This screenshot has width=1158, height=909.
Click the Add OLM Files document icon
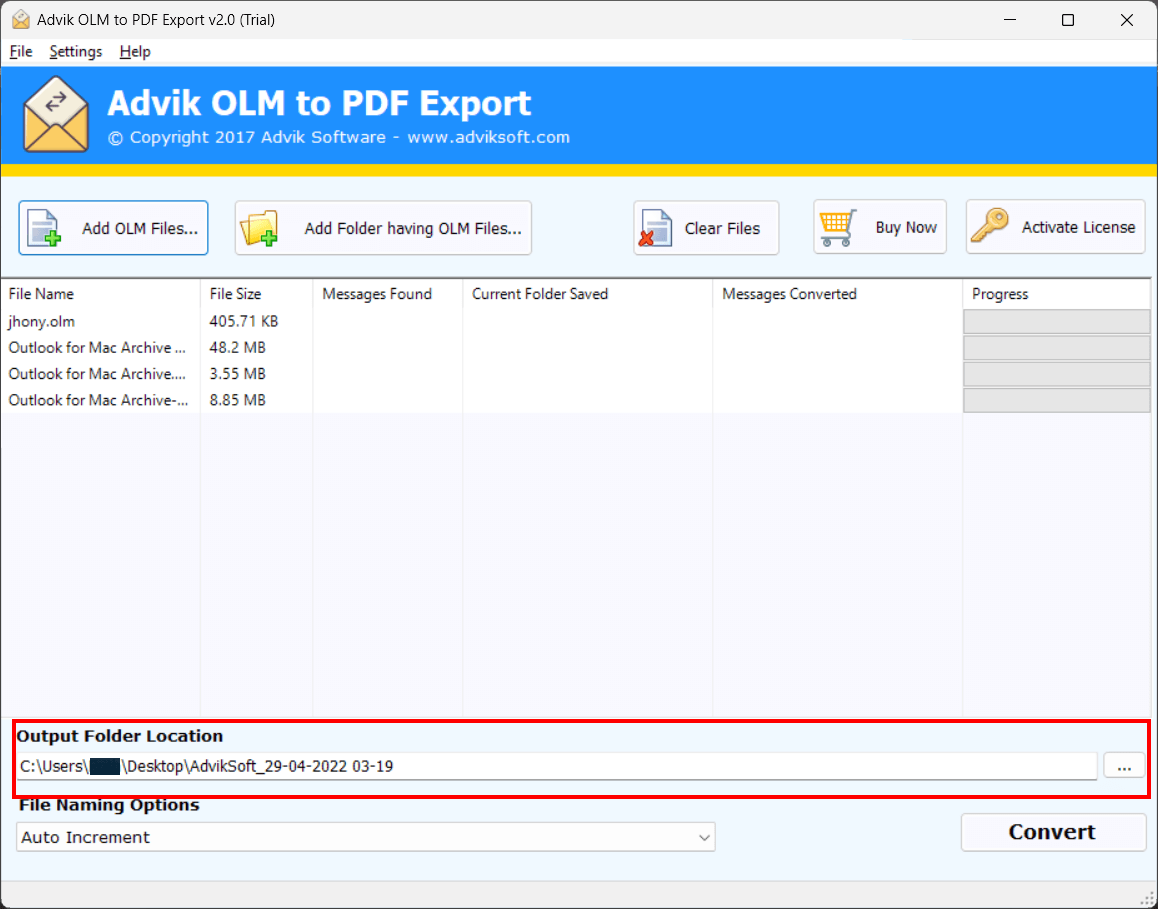point(44,228)
